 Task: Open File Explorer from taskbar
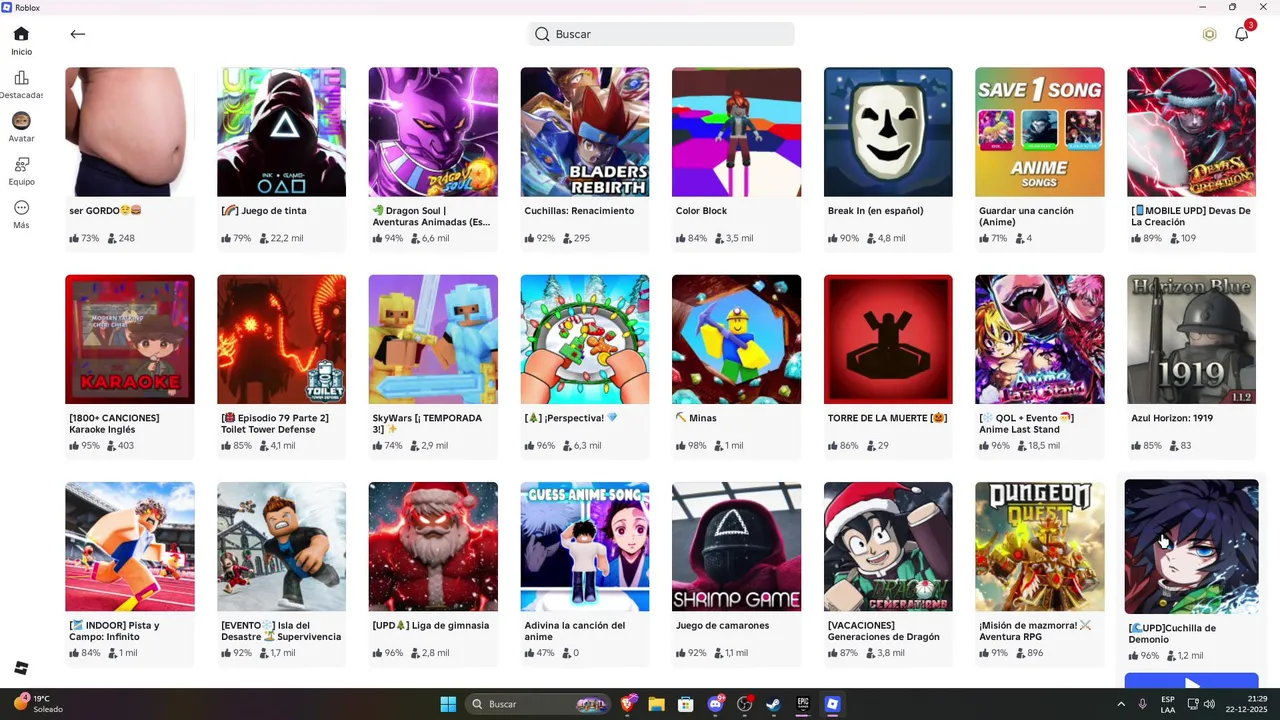coord(656,704)
